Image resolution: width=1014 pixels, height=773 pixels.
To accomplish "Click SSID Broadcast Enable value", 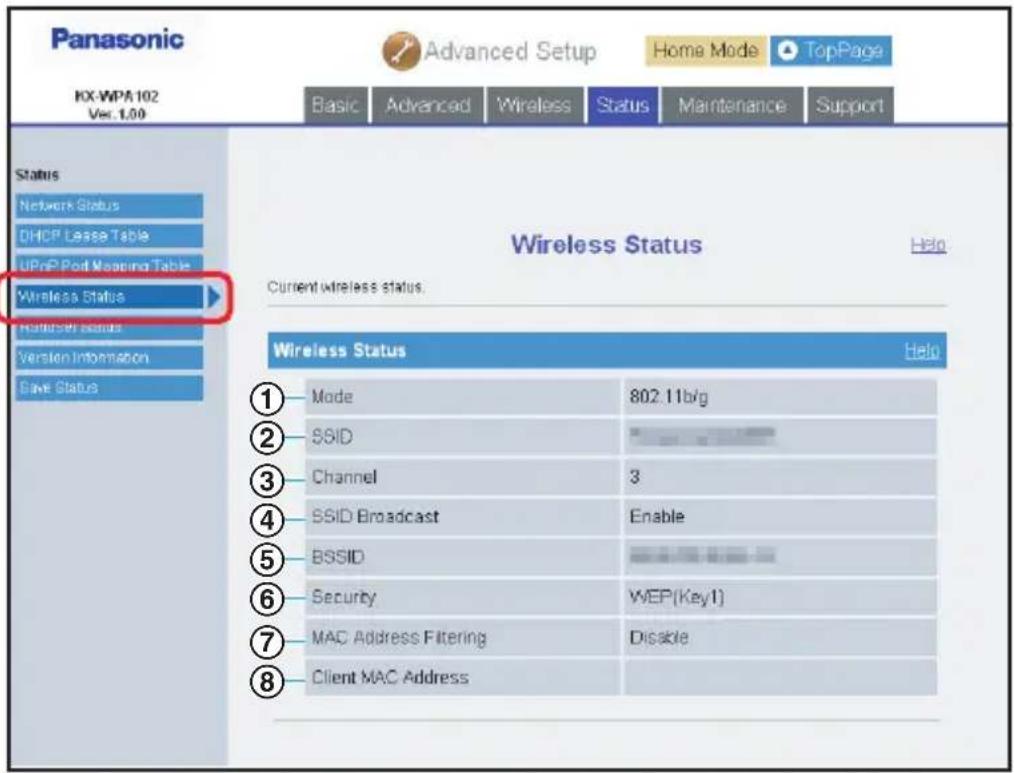I will pyautogui.click(x=656, y=516).
